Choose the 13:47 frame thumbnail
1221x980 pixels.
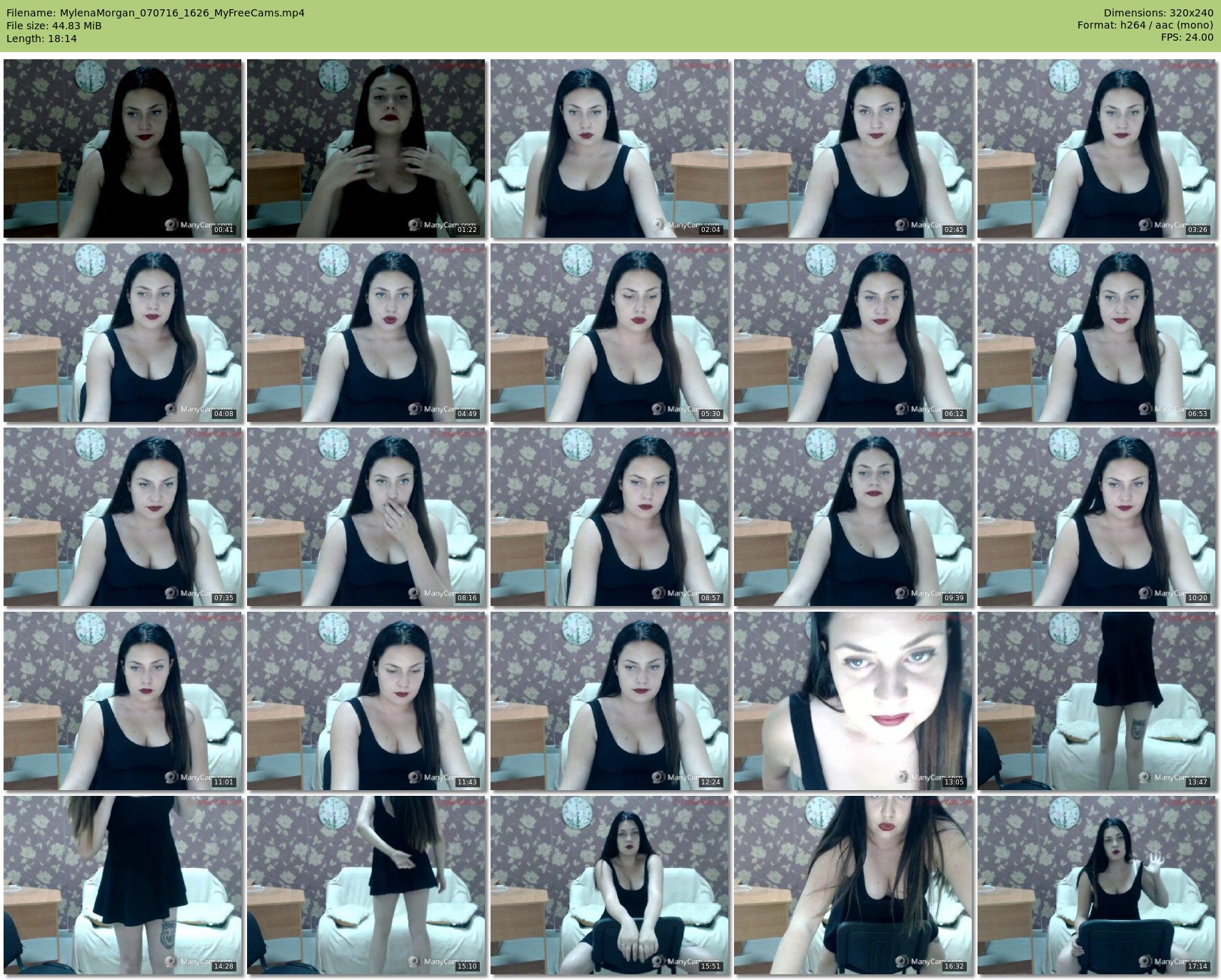1096,701
